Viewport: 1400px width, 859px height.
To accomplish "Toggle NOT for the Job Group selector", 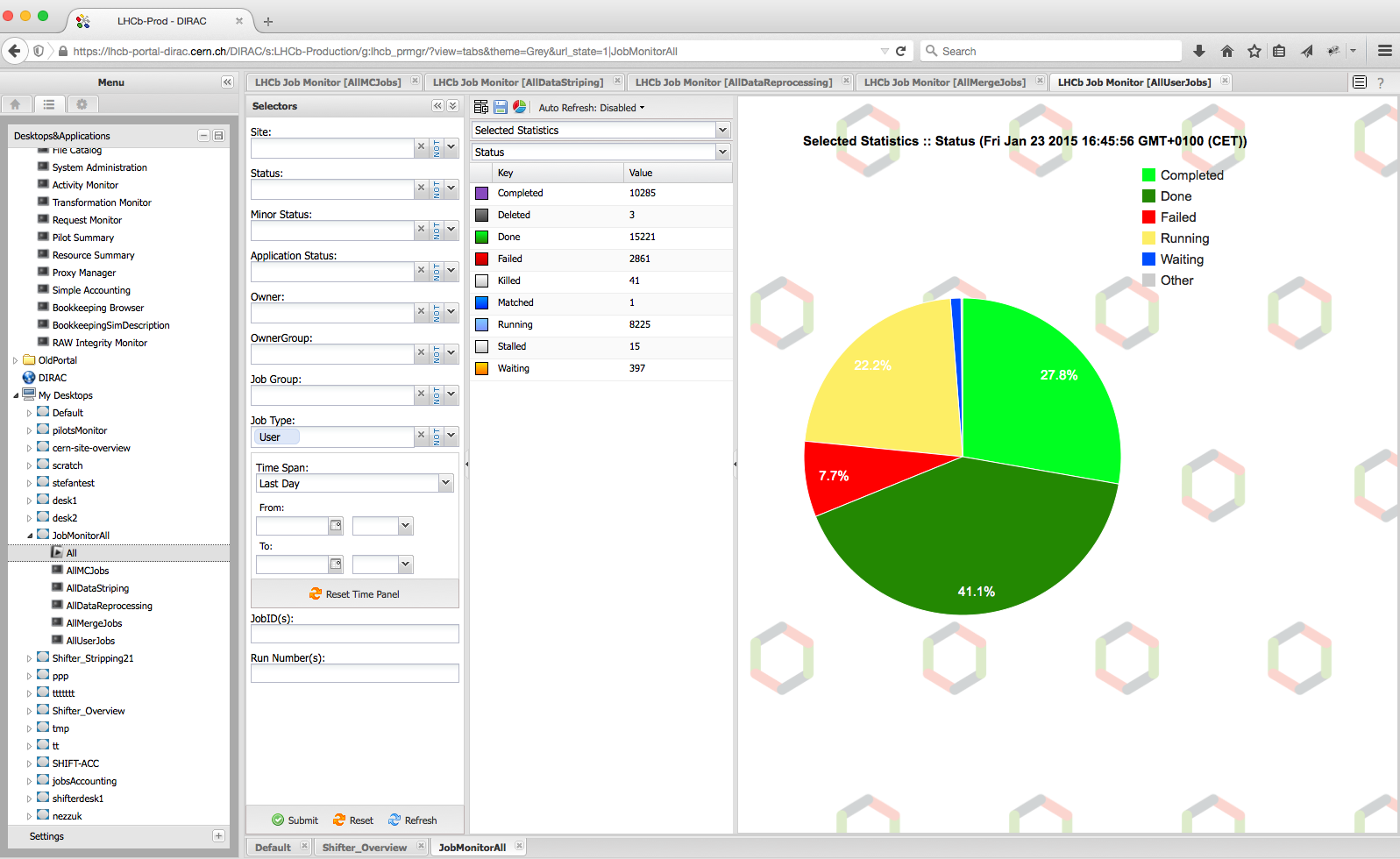I will coord(437,394).
